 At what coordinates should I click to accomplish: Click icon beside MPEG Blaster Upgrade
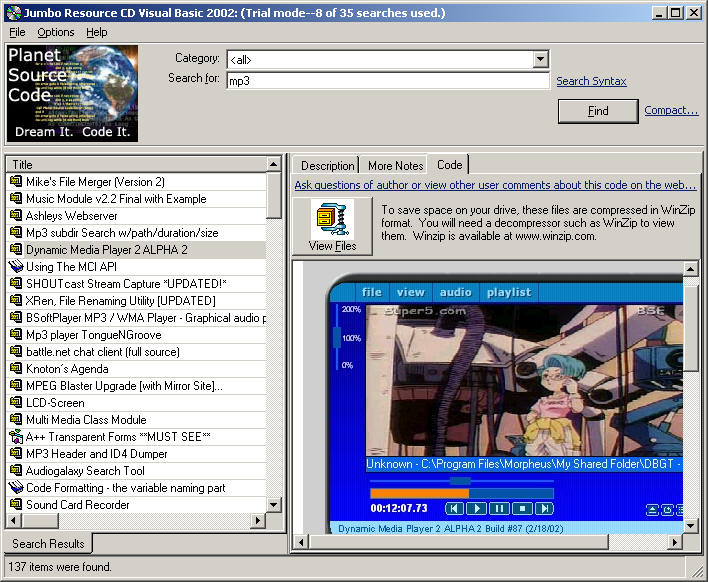pos(16,386)
